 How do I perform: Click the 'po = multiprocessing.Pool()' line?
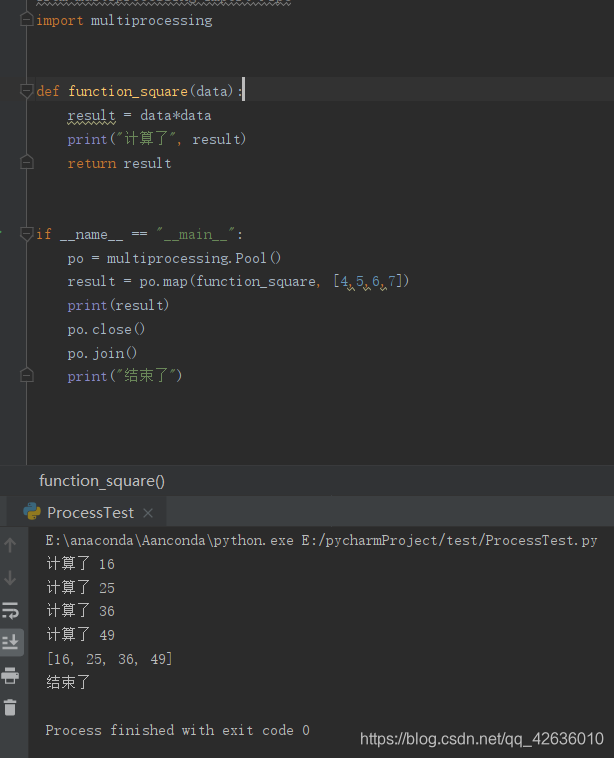click(174, 258)
